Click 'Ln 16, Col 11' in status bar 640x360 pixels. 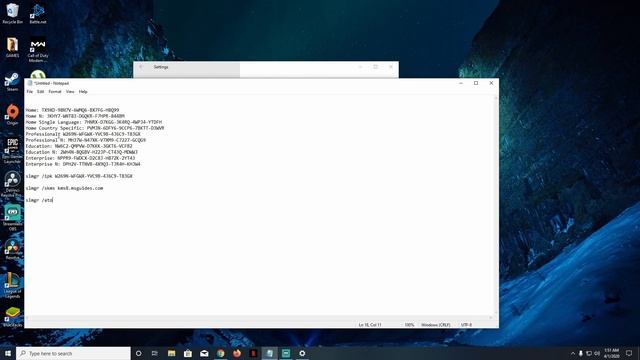click(x=370, y=325)
